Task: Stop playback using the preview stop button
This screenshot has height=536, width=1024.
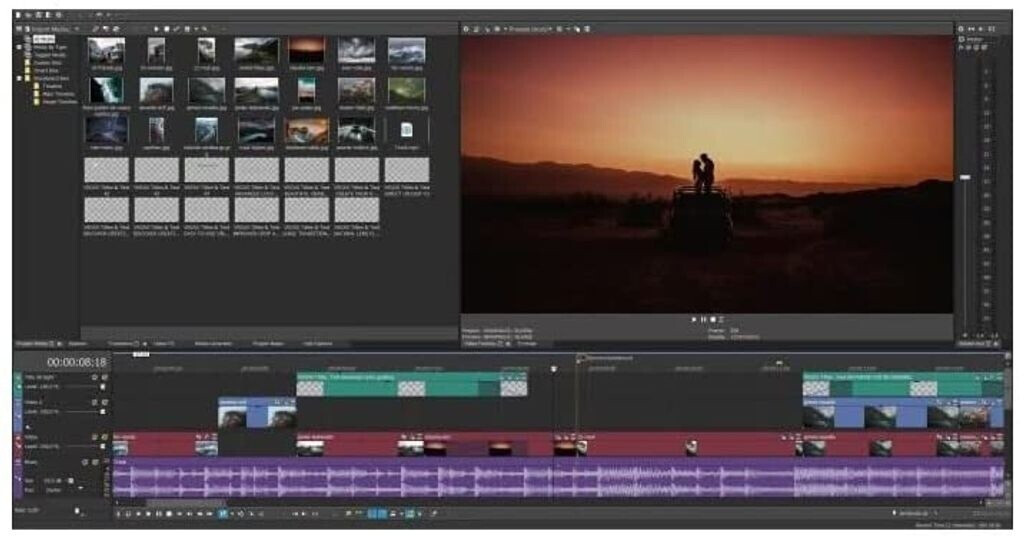Action: [x=712, y=319]
